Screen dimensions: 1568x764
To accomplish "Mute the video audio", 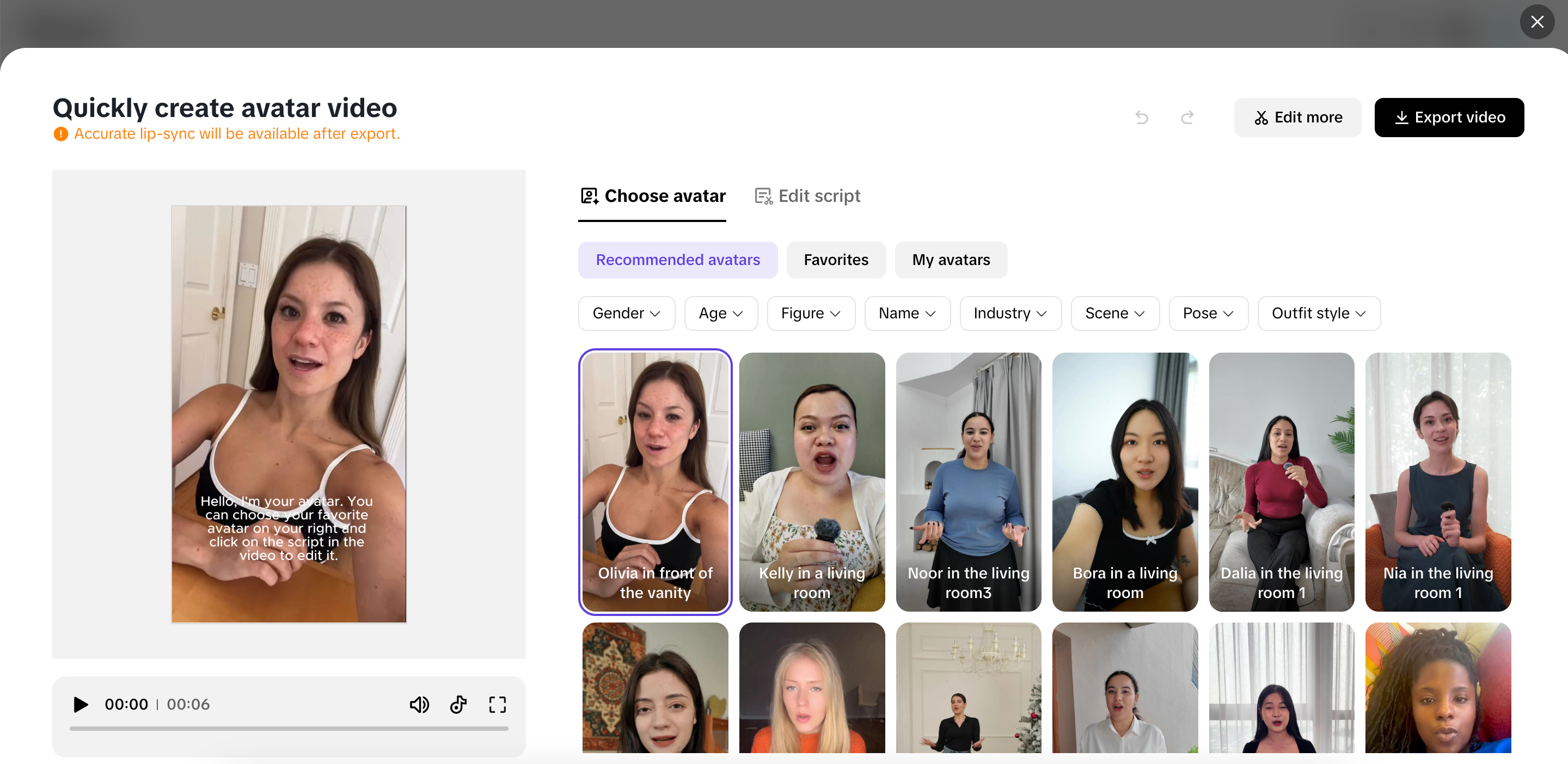I will (x=419, y=704).
